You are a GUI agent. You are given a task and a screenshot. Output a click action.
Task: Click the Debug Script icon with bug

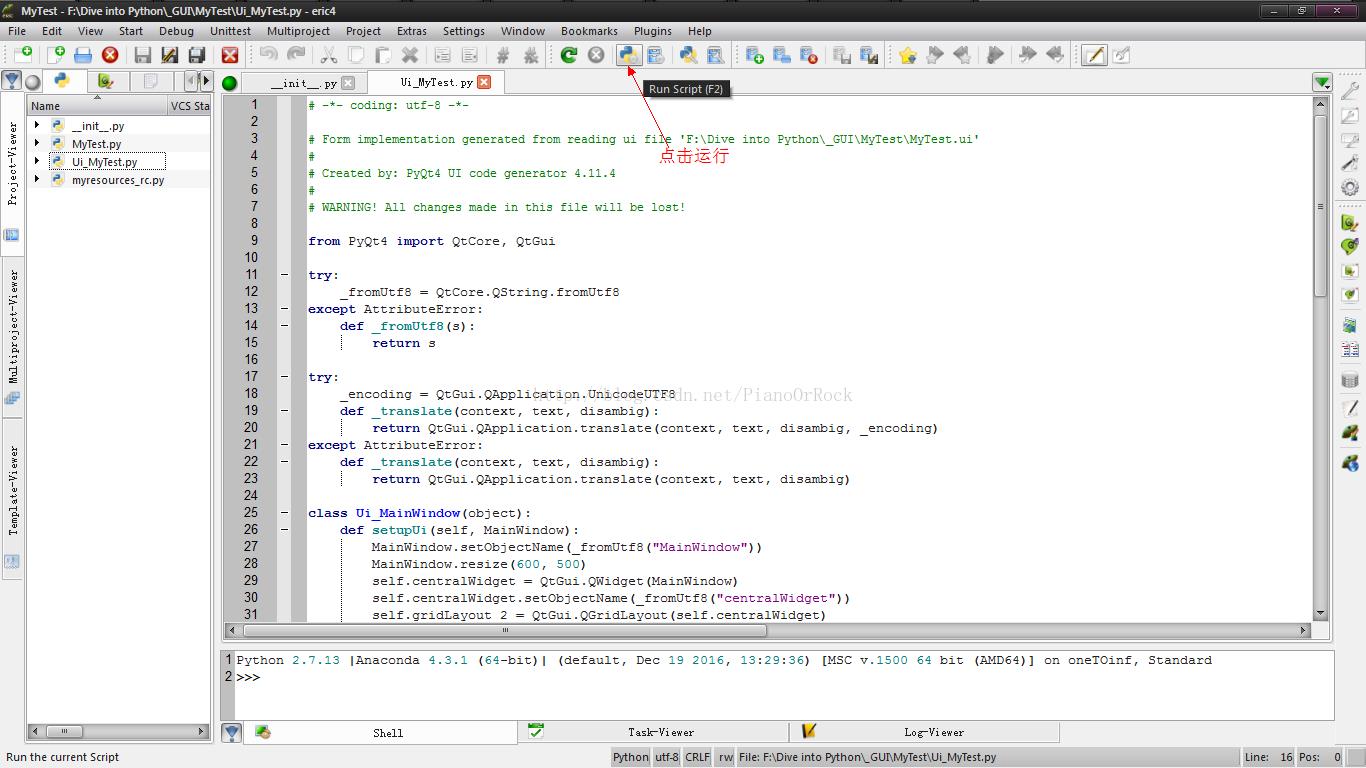pyautogui.click(x=688, y=55)
